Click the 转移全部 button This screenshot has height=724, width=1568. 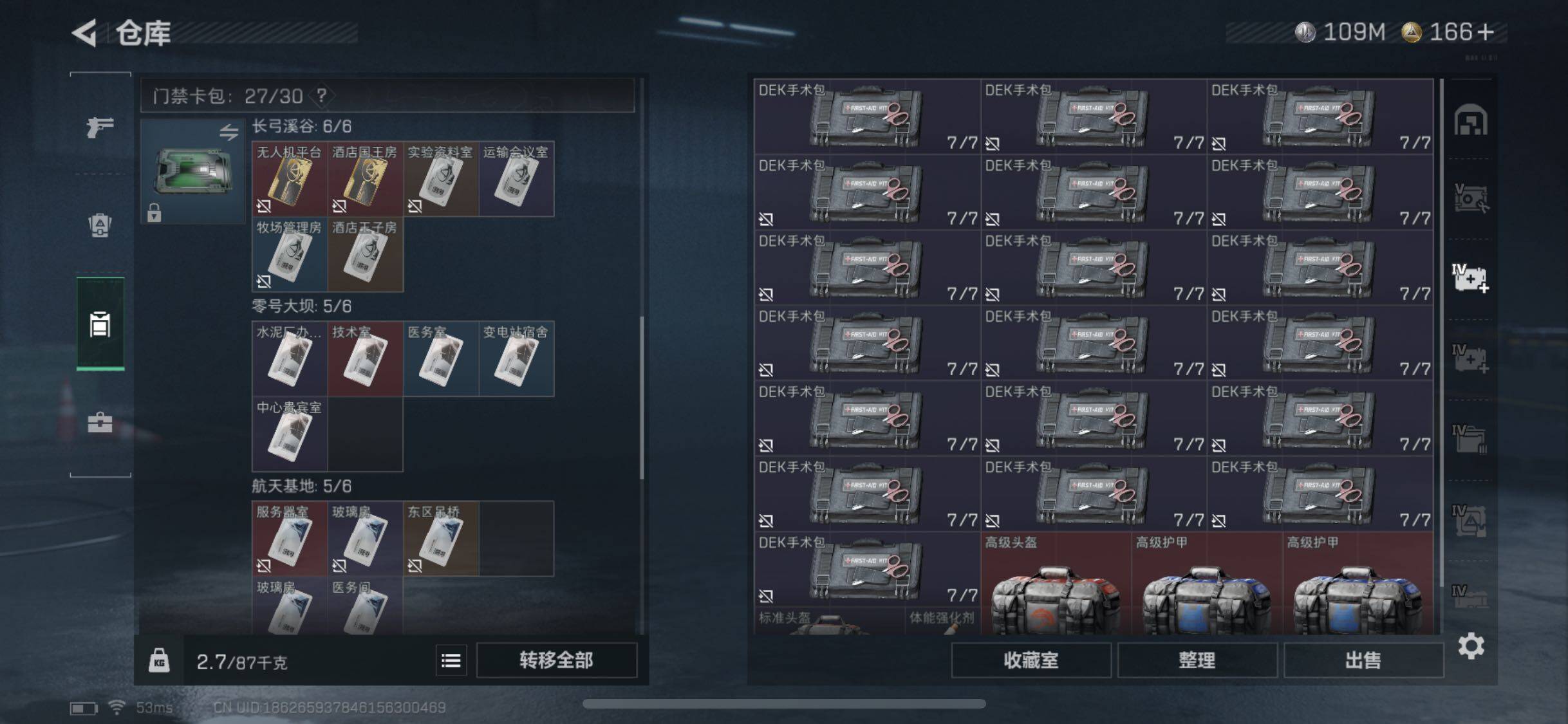click(557, 660)
